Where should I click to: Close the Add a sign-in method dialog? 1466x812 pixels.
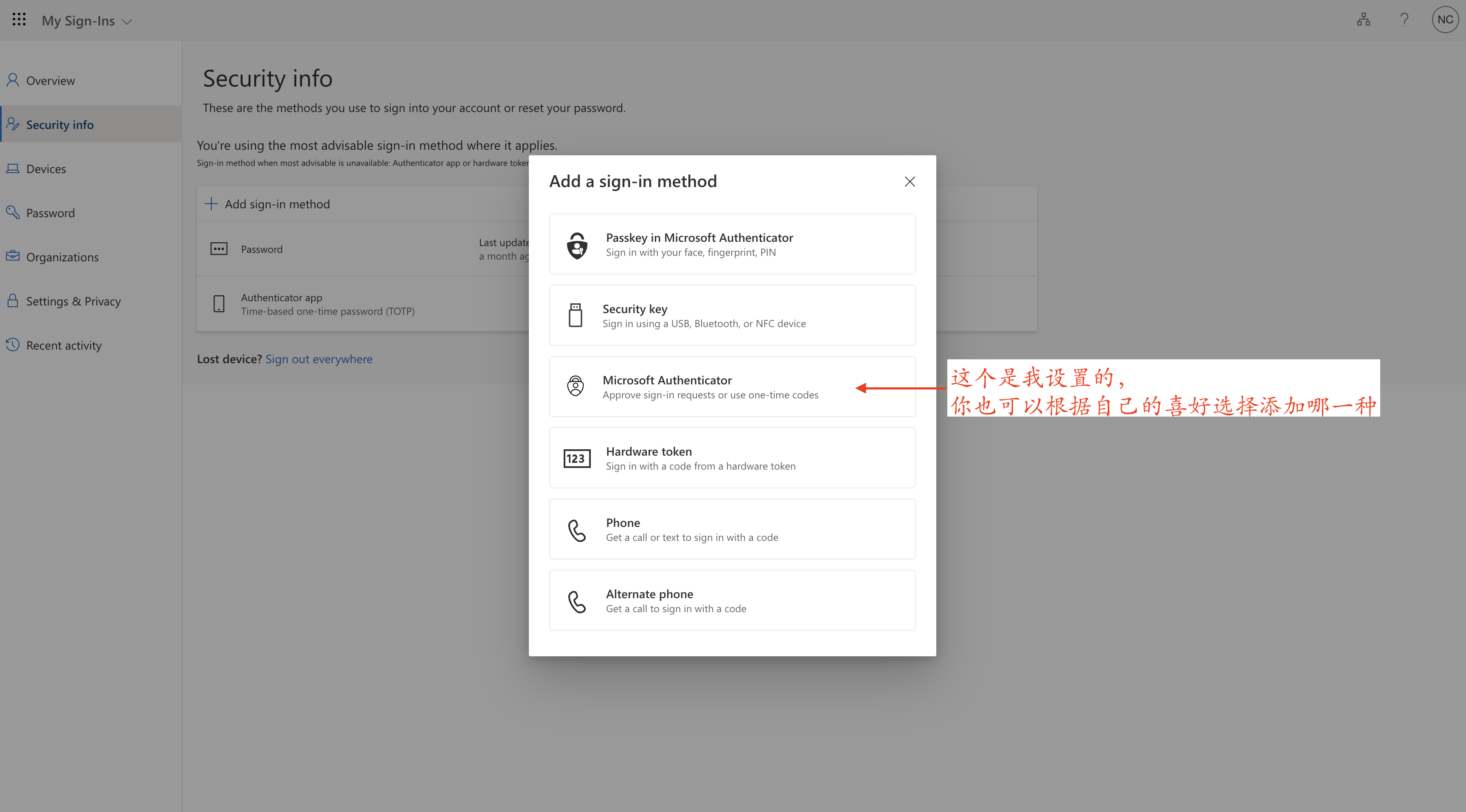910,182
